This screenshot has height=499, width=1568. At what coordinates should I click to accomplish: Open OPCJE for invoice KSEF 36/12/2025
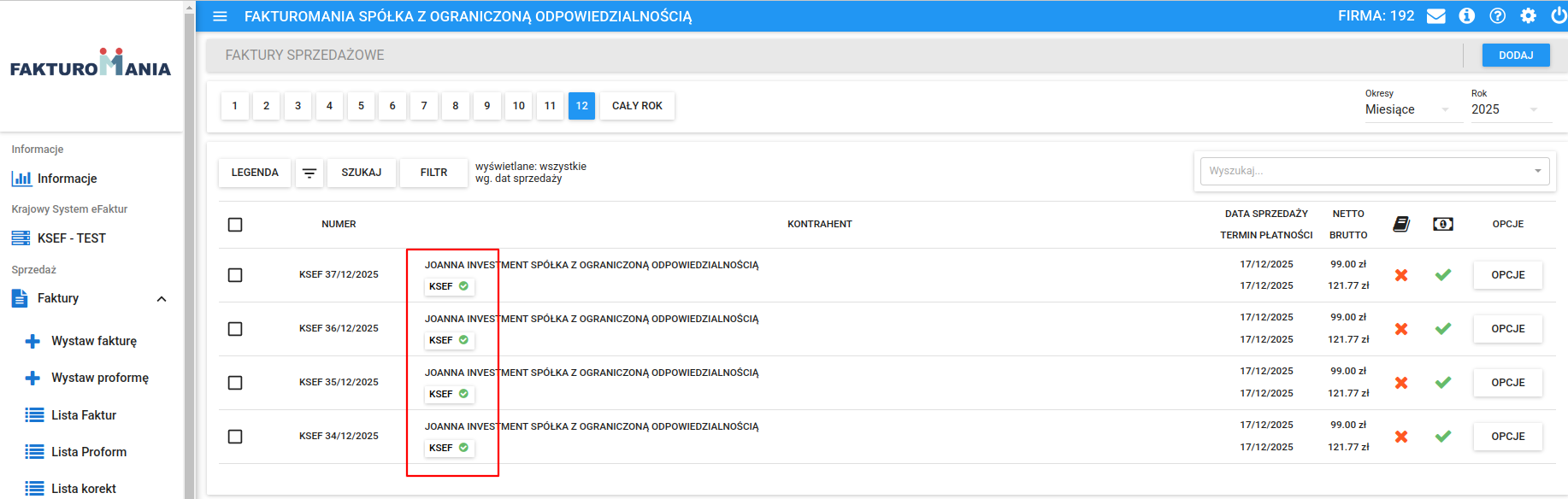(1508, 329)
